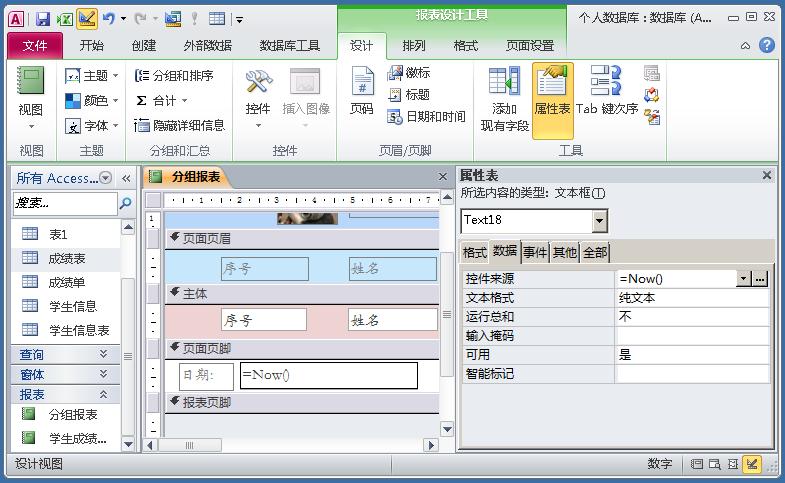
Task: Open the 文件 File tab
Action: (x=35, y=46)
